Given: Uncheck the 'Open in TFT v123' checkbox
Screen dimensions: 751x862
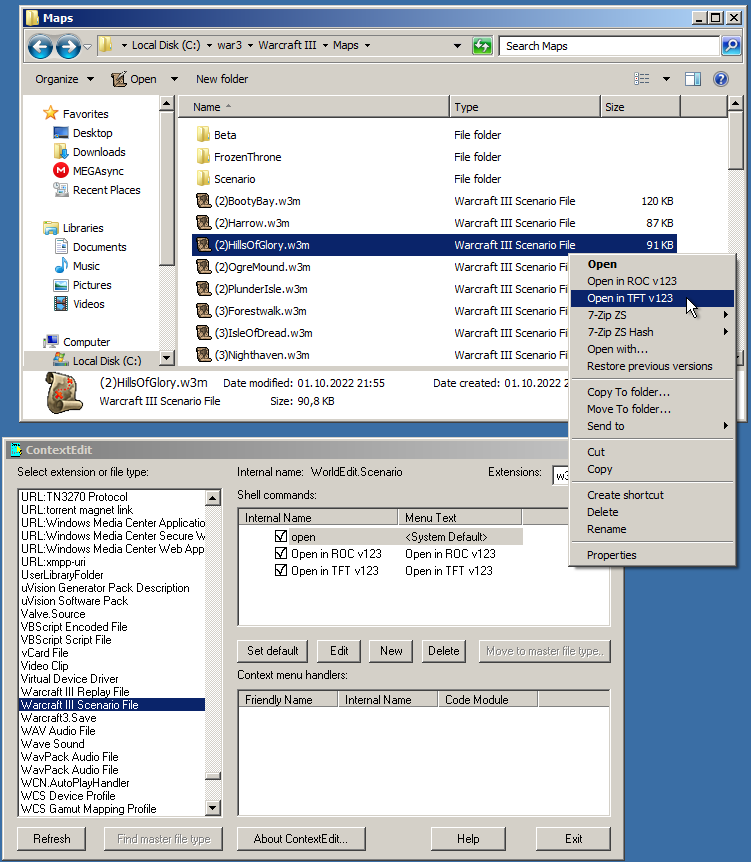Looking at the screenshot, I should pos(281,570).
